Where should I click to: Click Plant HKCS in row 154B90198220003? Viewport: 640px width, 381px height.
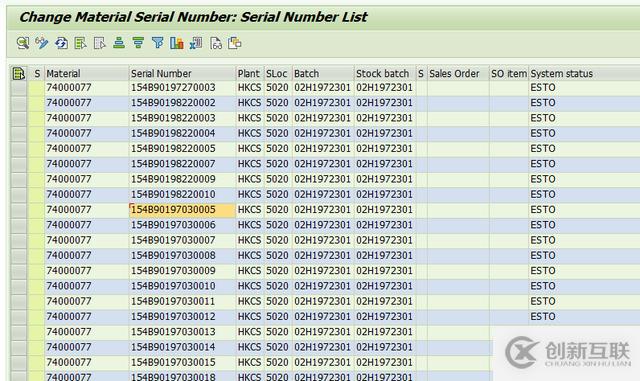coord(249,118)
